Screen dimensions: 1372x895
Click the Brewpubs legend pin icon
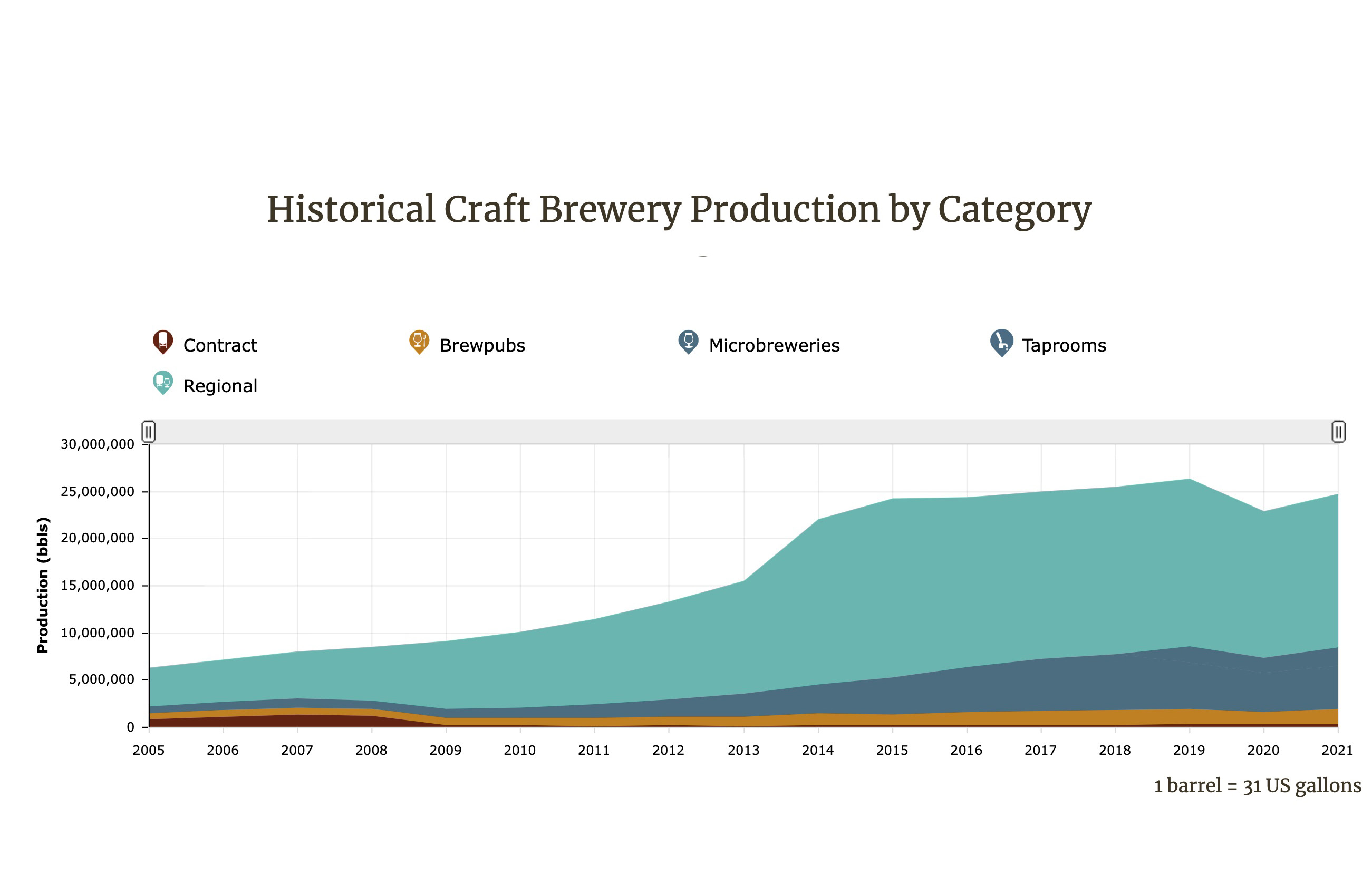pos(419,342)
